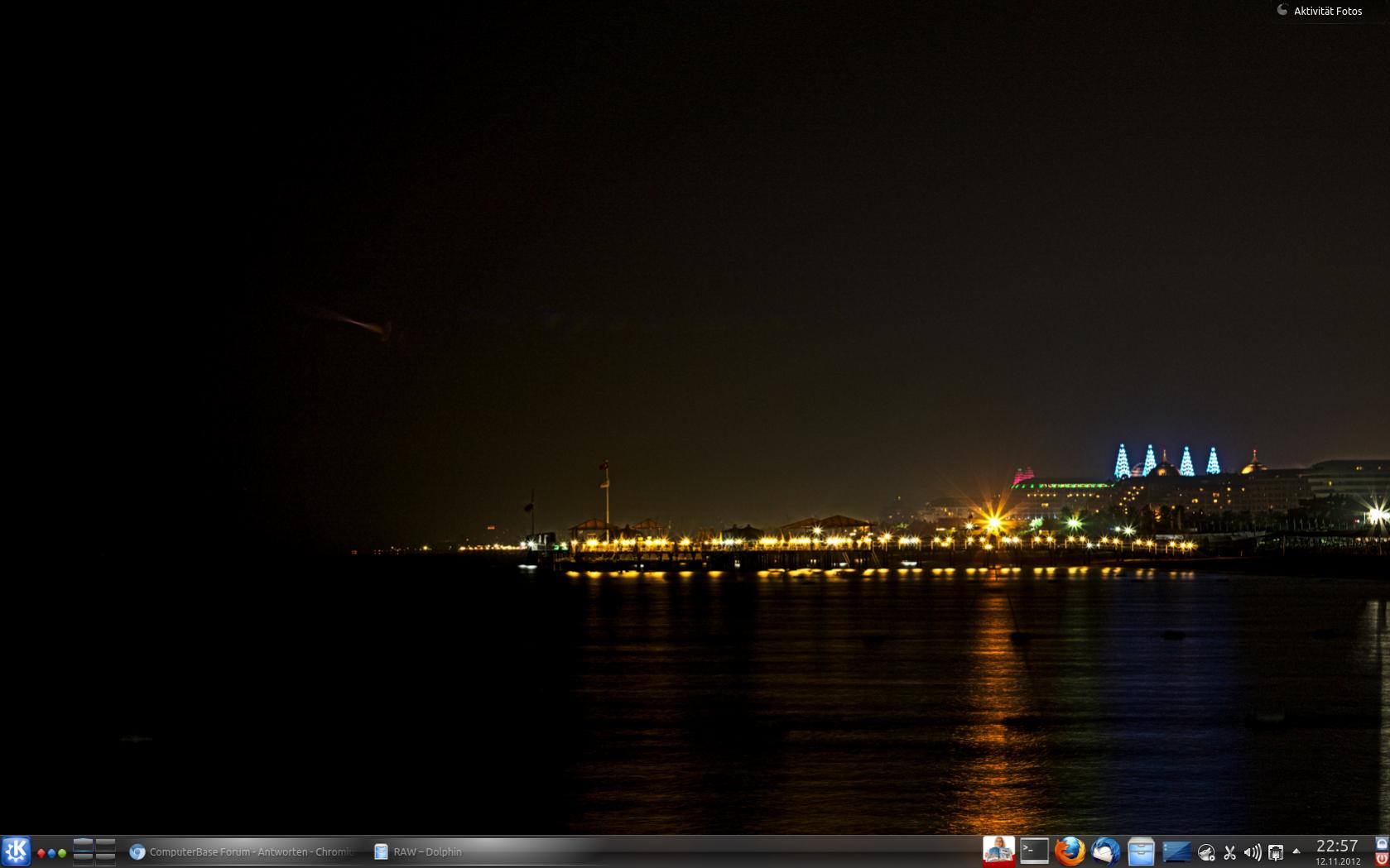Open the Aktivität Fotos desktop toolbox
This screenshot has width=1390, height=868.
1320,11
